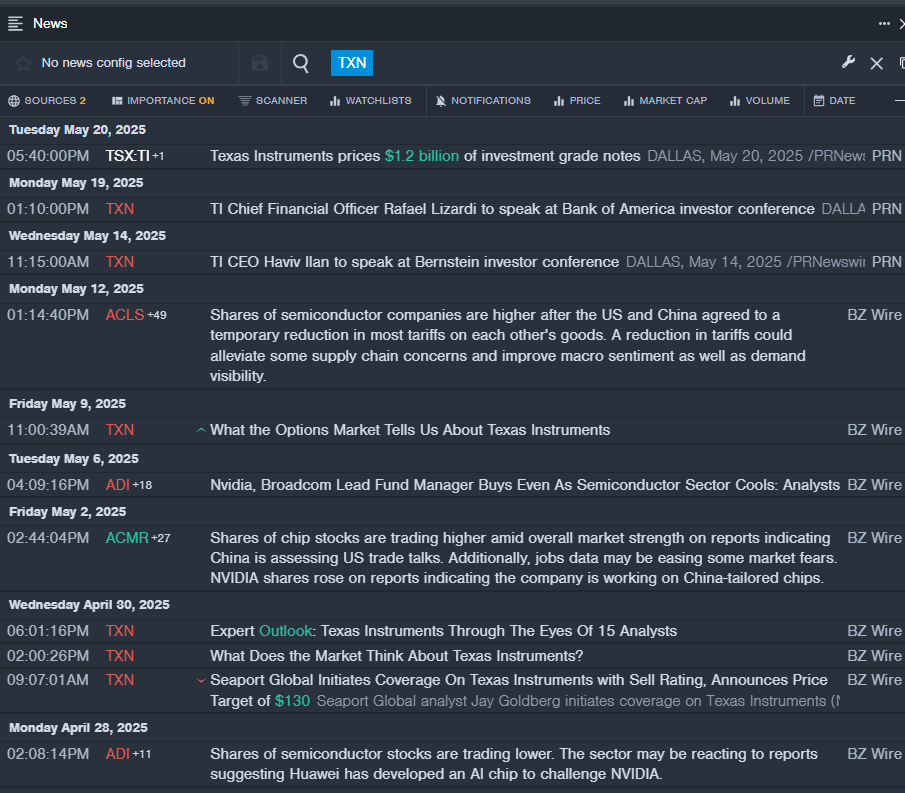The image size is (905, 793).
Task: Open chip stocks trading higher story
Action: tap(523, 558)
